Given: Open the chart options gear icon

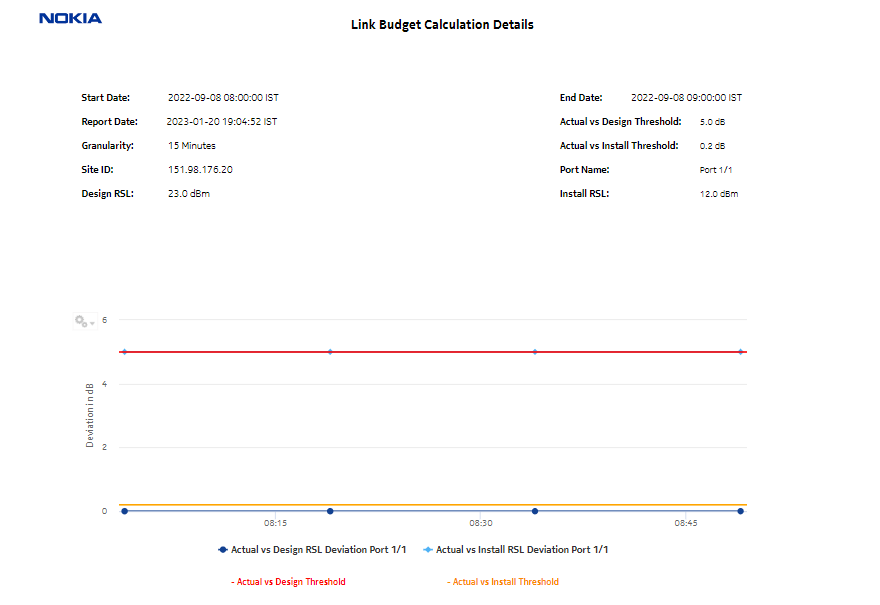Looking at the screenshot, I should 78,320.
